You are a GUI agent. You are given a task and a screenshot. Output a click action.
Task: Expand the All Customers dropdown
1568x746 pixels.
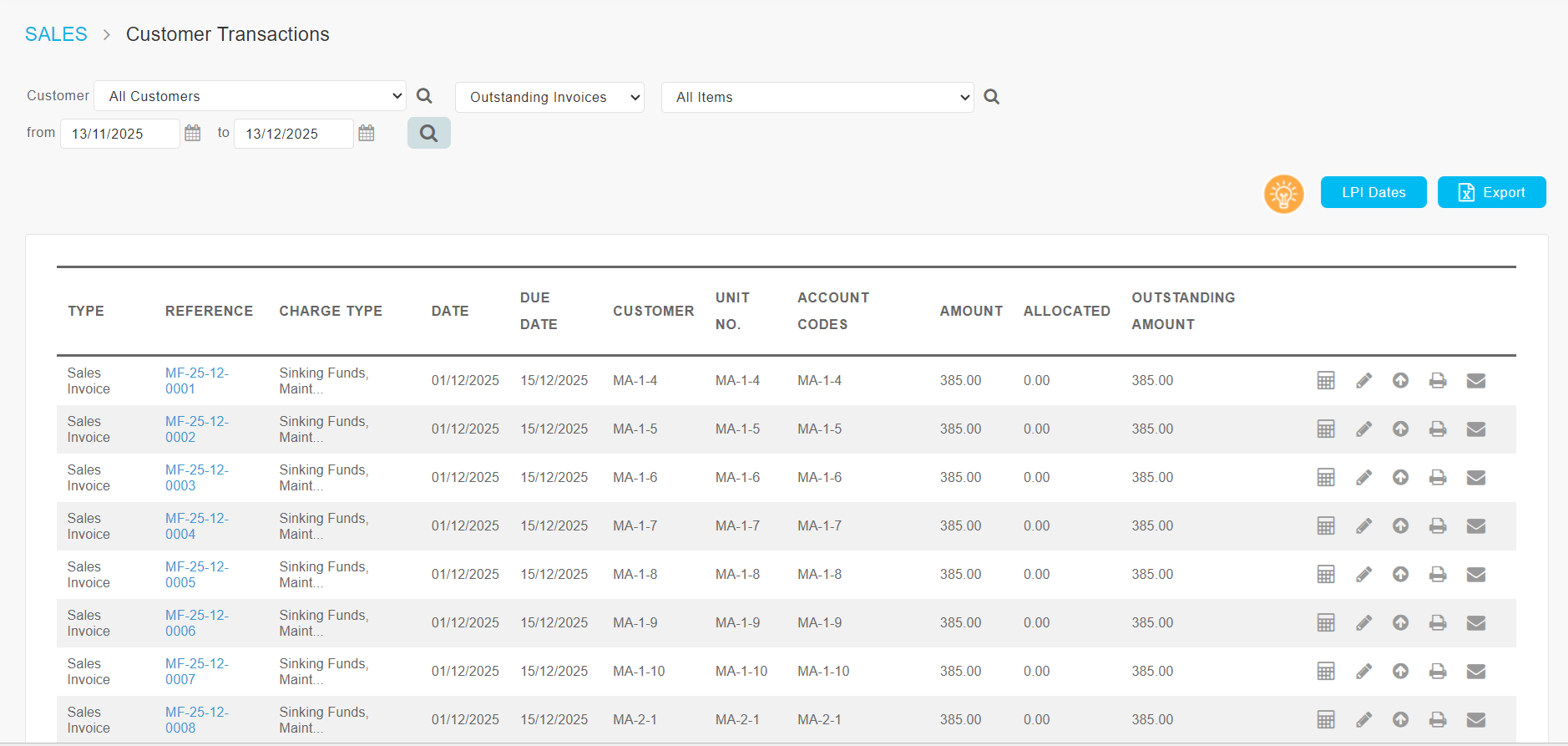(250, 96)
